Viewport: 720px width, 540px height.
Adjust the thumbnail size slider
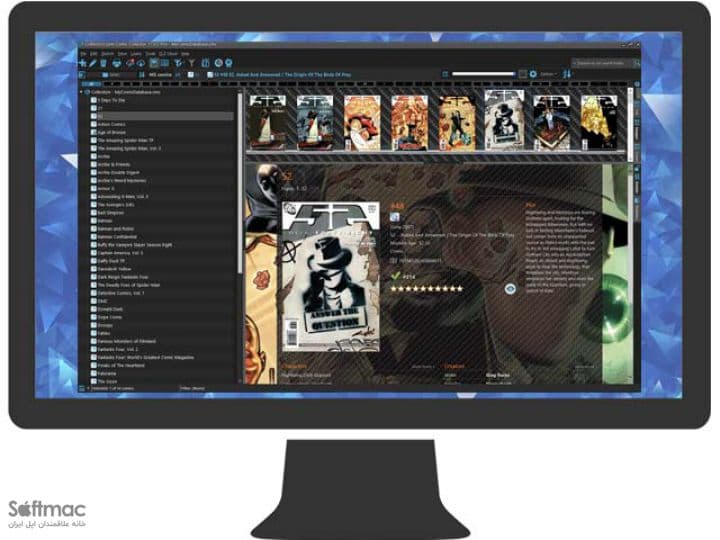(x=483, y=74)
